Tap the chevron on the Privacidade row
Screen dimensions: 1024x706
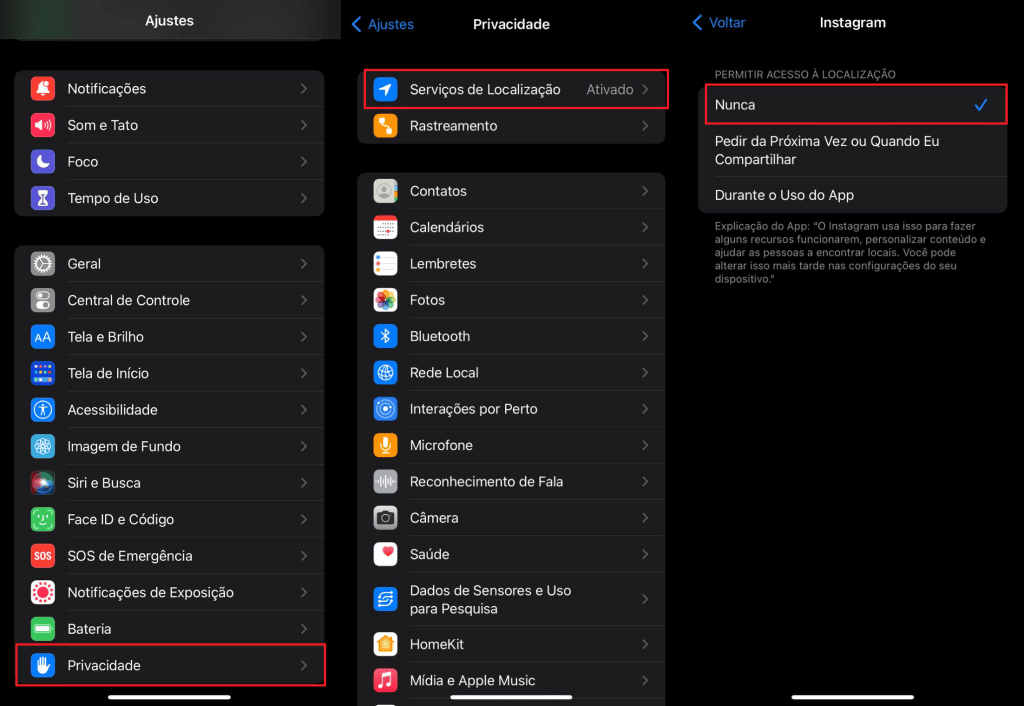coord(304,666)
